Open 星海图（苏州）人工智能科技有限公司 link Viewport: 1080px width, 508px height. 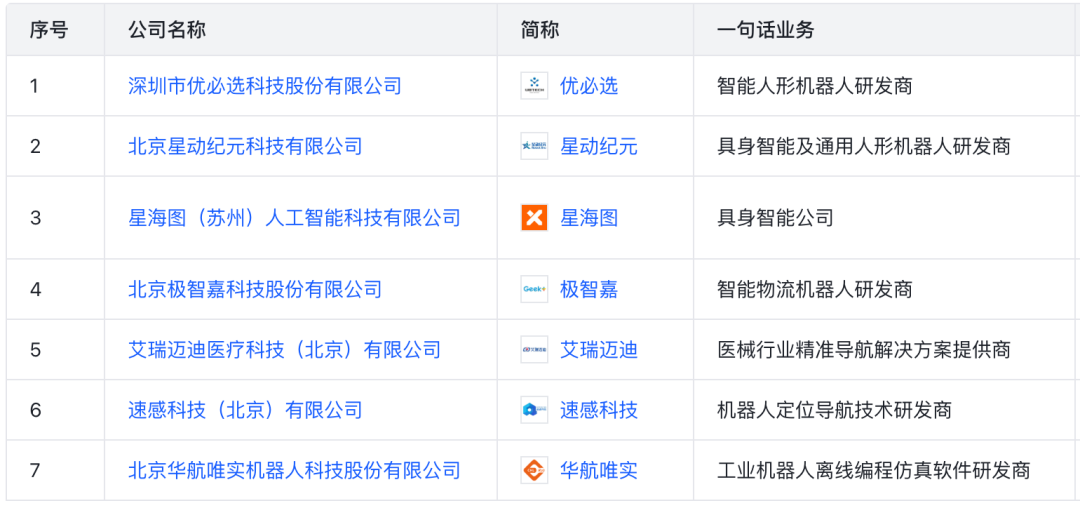(x=294, y=218)
